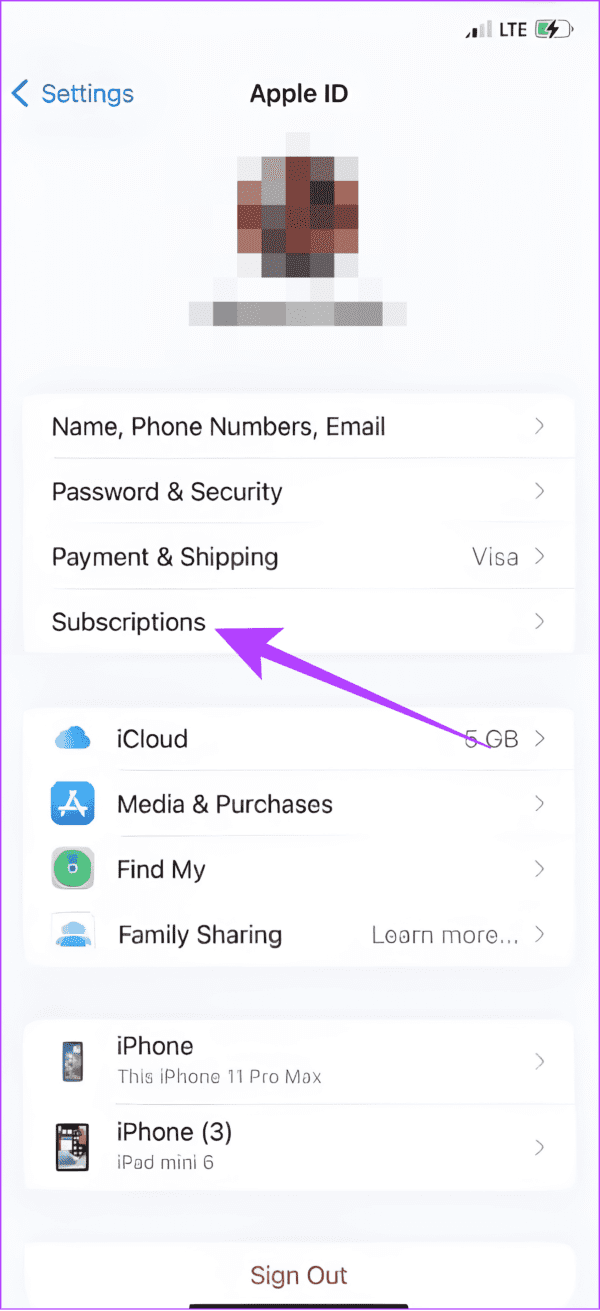Viewport: 600px width, 1311px height.
Task: Go back using the Settings chevron
Action: pyautogui.click(x=20, y=94)
